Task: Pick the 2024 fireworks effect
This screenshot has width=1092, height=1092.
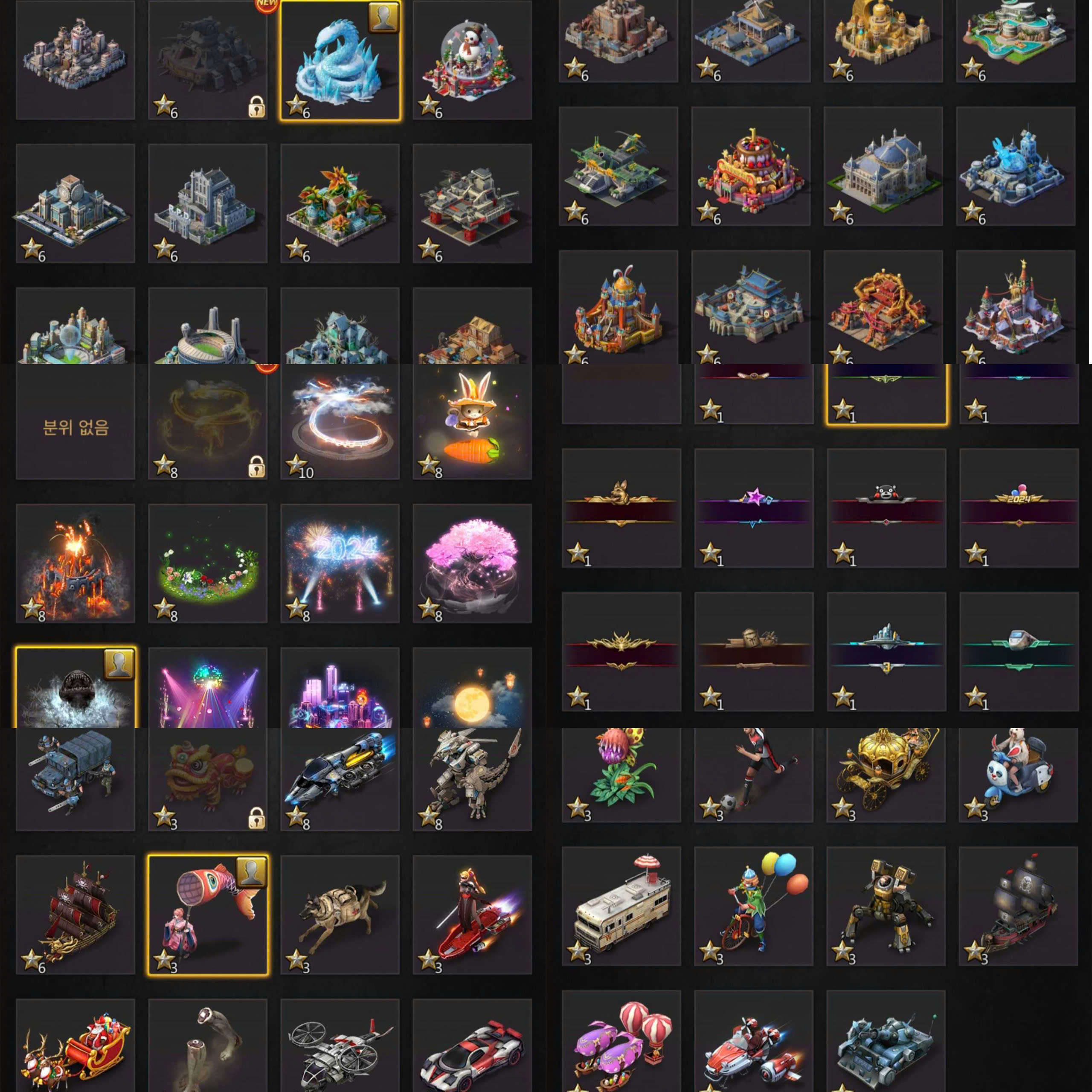Action: click(x=340, y=563)
